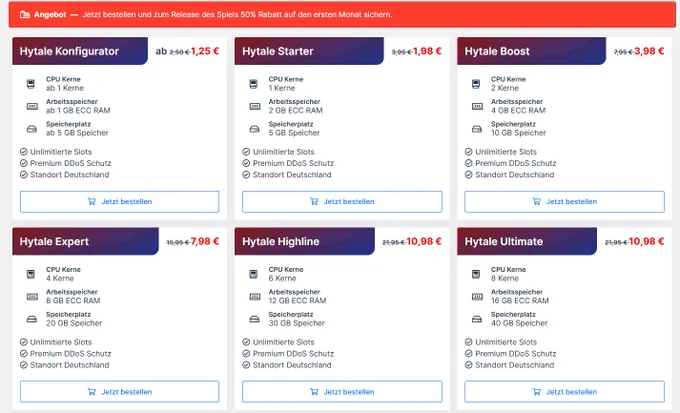The height and width of the screenshot is (413, 680).
Task: Click '8 Kerne' in Ultimate card
Action: 505,279
